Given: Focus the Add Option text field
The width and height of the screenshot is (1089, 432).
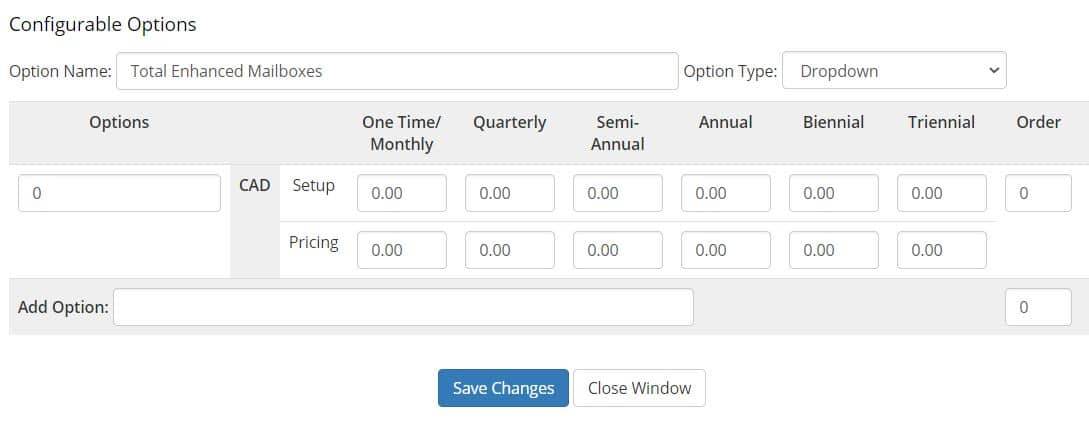Looking at the screenshot, I should point(403,307).
